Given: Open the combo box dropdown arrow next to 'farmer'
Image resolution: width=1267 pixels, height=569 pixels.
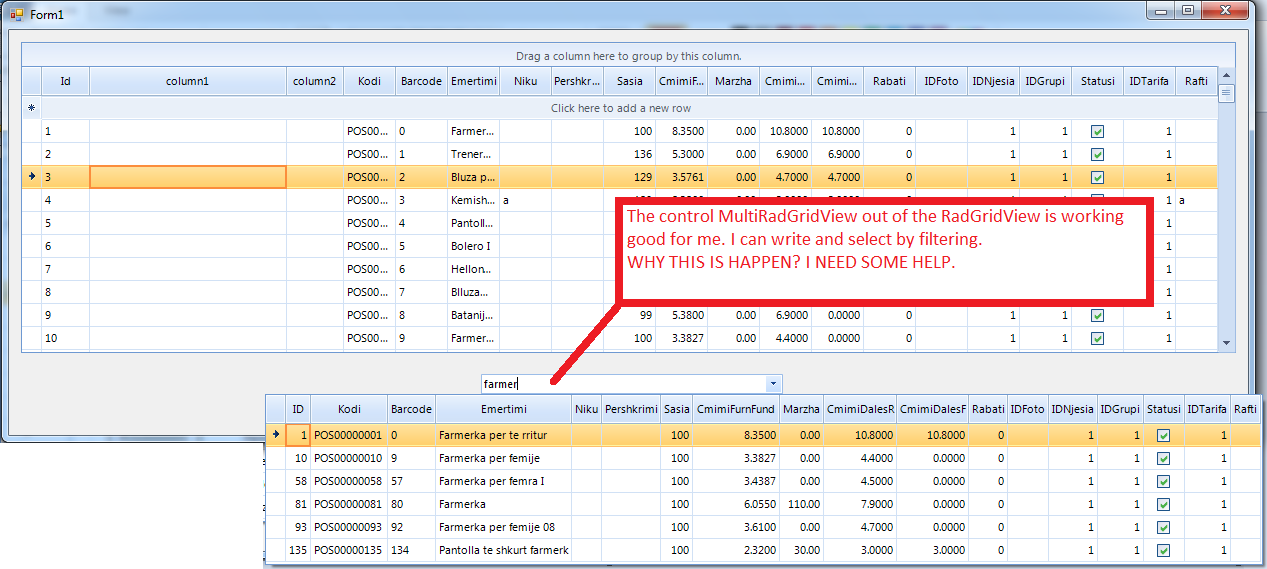Looking at the screenshot, I should point(772,383).
